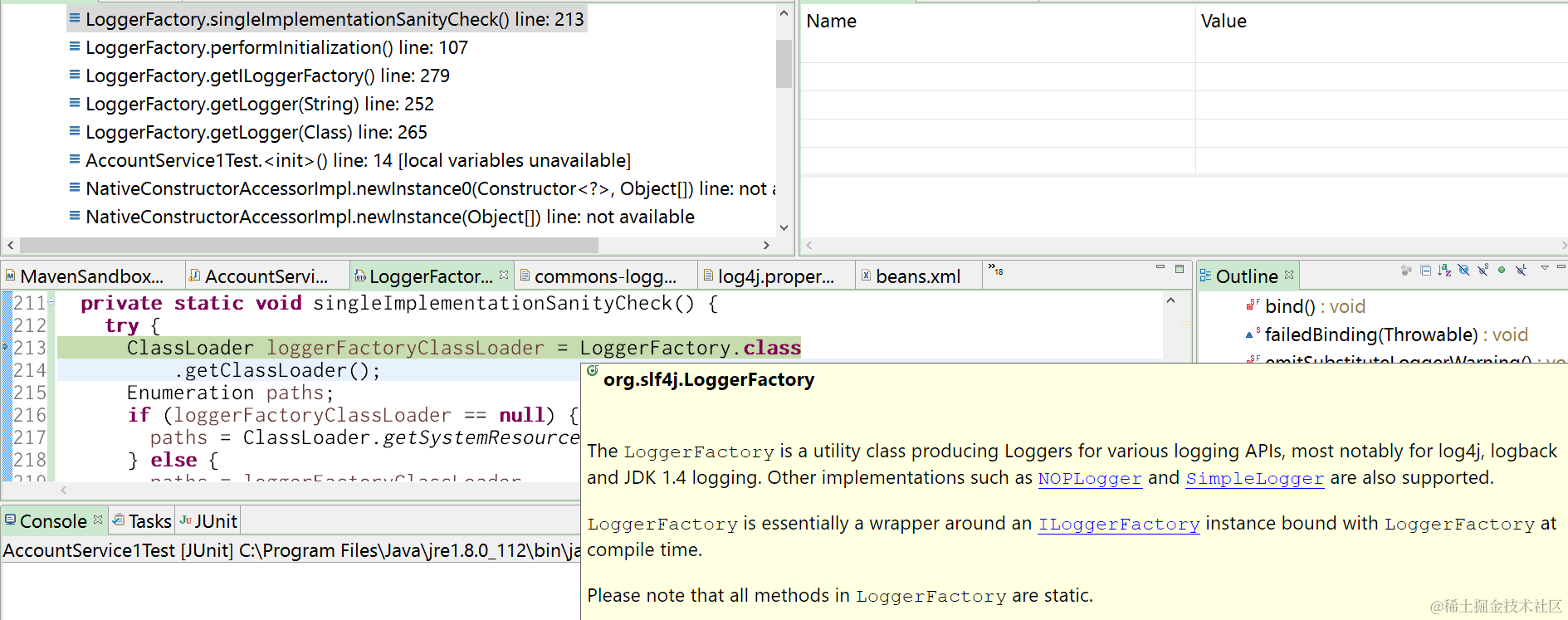Image resolution: width=1568 pixels, height=620 pixels.
Task: Toggle Hide Local Types in Outline
Action: coord(1522,271)
